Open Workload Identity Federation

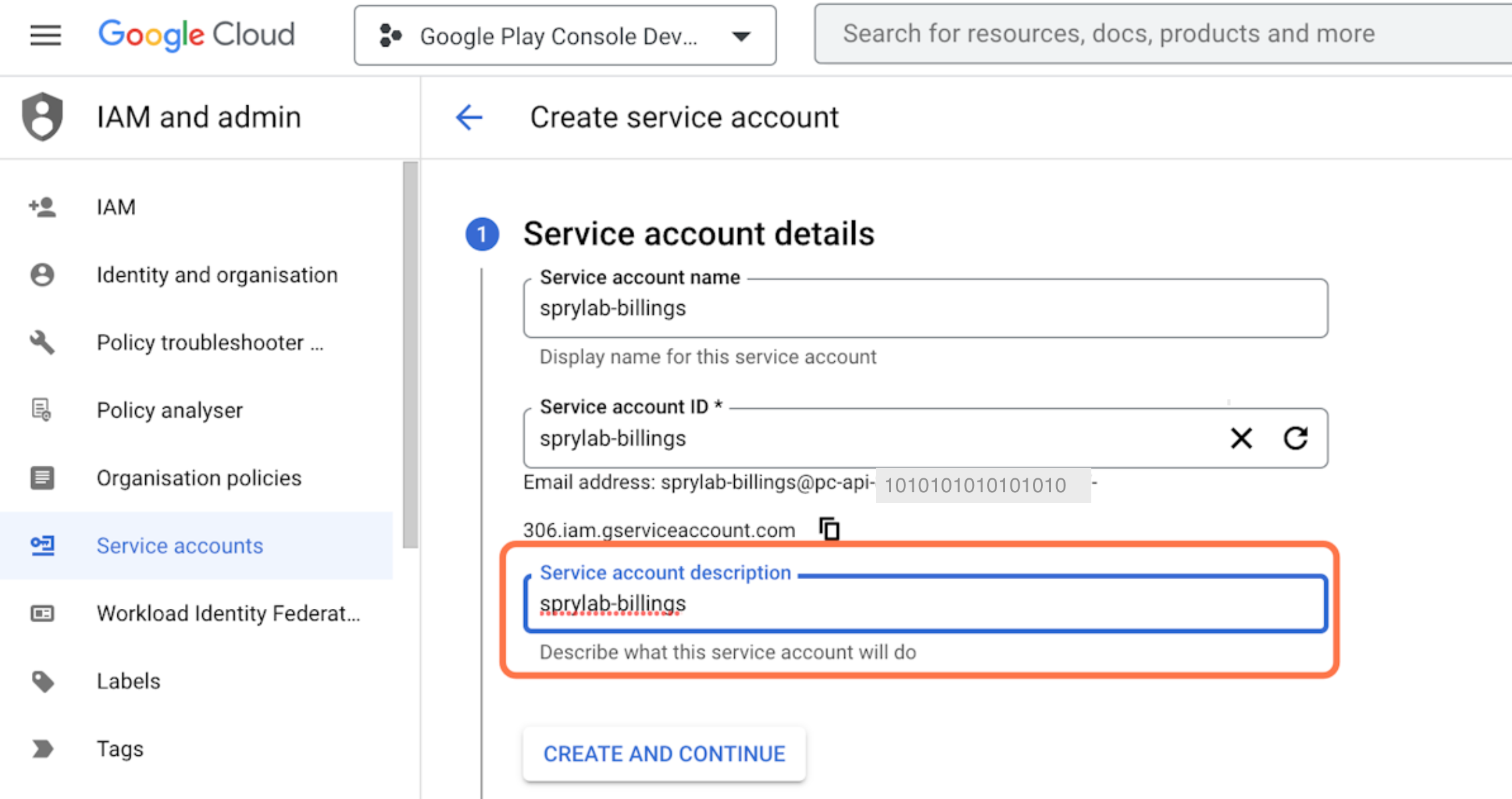click(x=228, y=613)
